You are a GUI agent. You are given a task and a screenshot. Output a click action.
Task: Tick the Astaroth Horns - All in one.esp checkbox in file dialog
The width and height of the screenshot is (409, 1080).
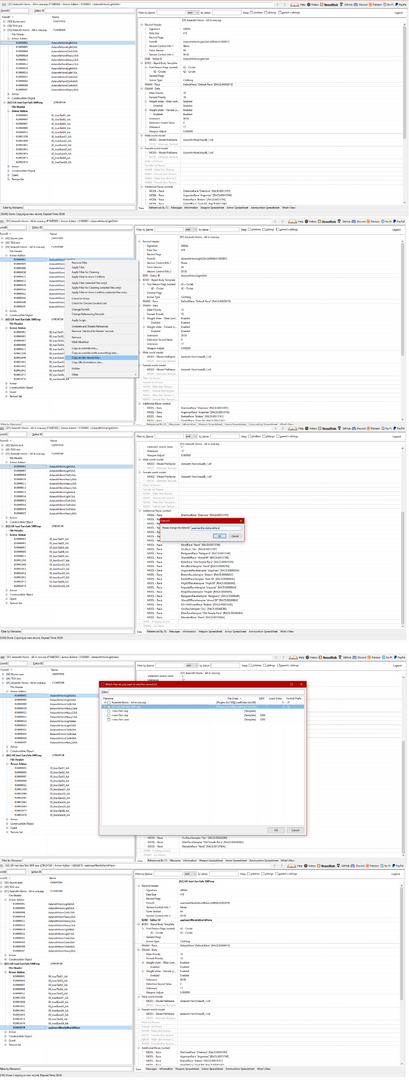tap(109, 702)
